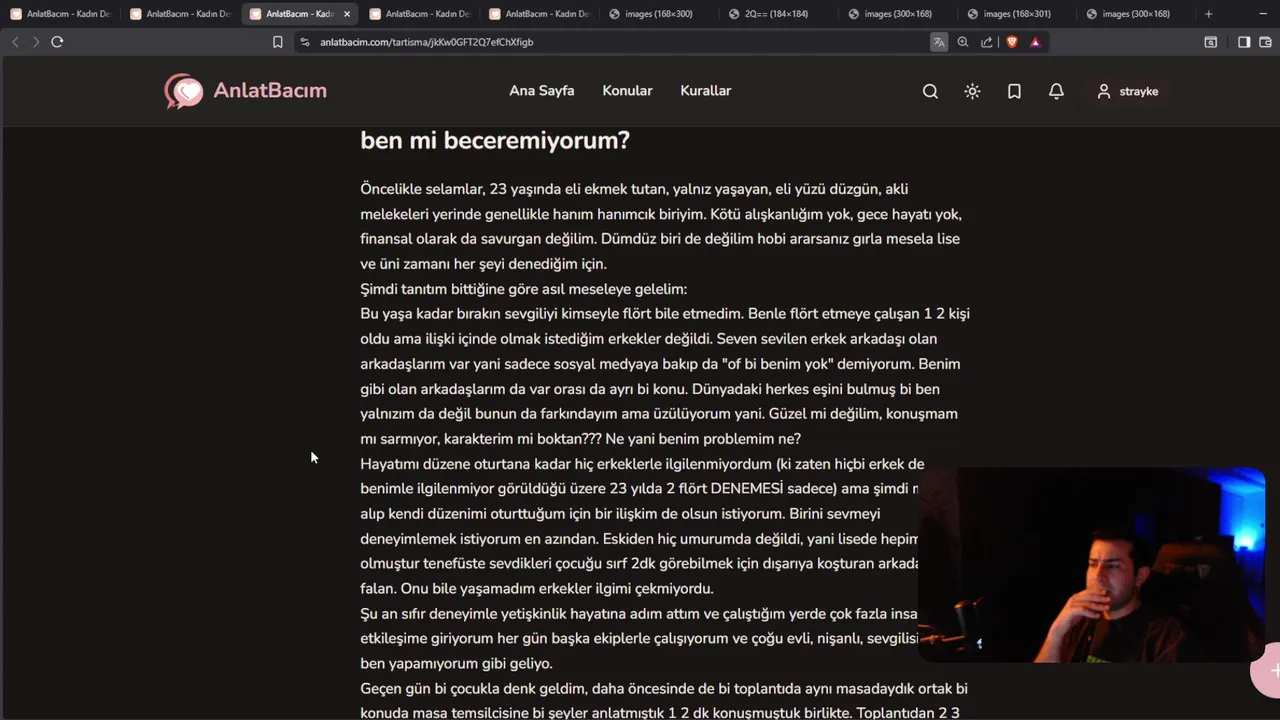Click the AnlatBacım site name

pyautogui.click(x=270, y=90)
